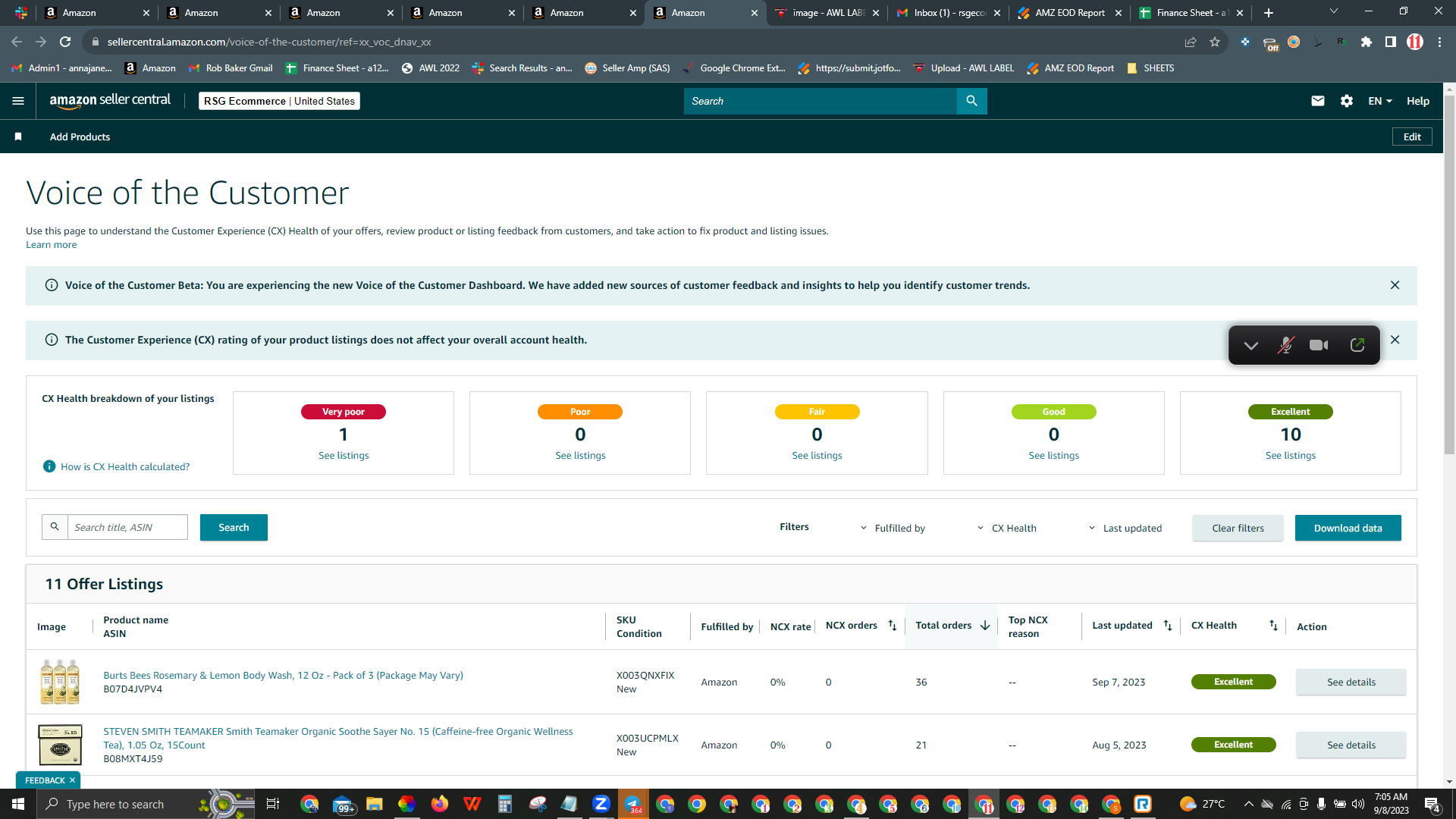Sort by Total orders descending arrow
This screenshot has width=1456, height=819.
[x=985, y=626]
